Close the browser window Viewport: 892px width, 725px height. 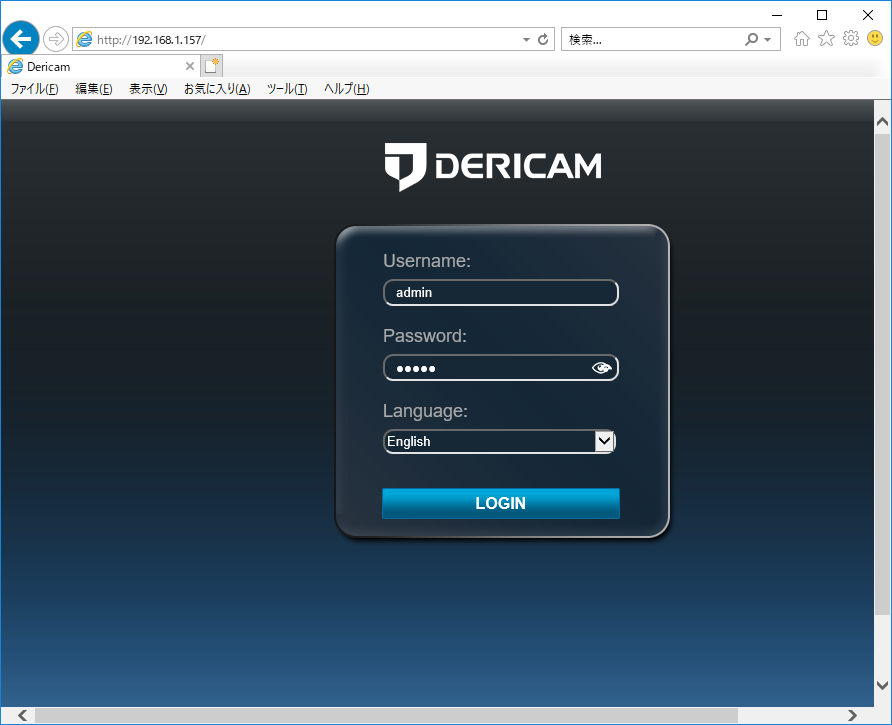coord(868,15)
